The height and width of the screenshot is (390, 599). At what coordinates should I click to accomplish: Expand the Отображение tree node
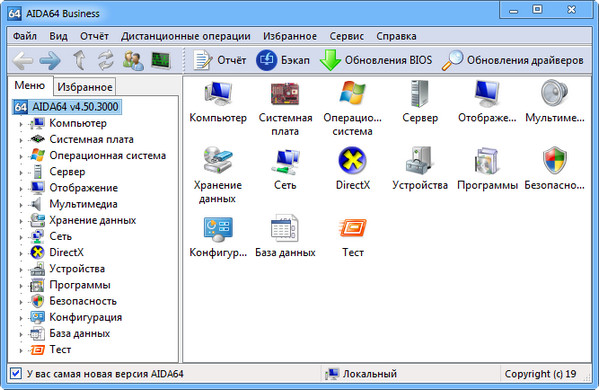[x=21, y=188]
